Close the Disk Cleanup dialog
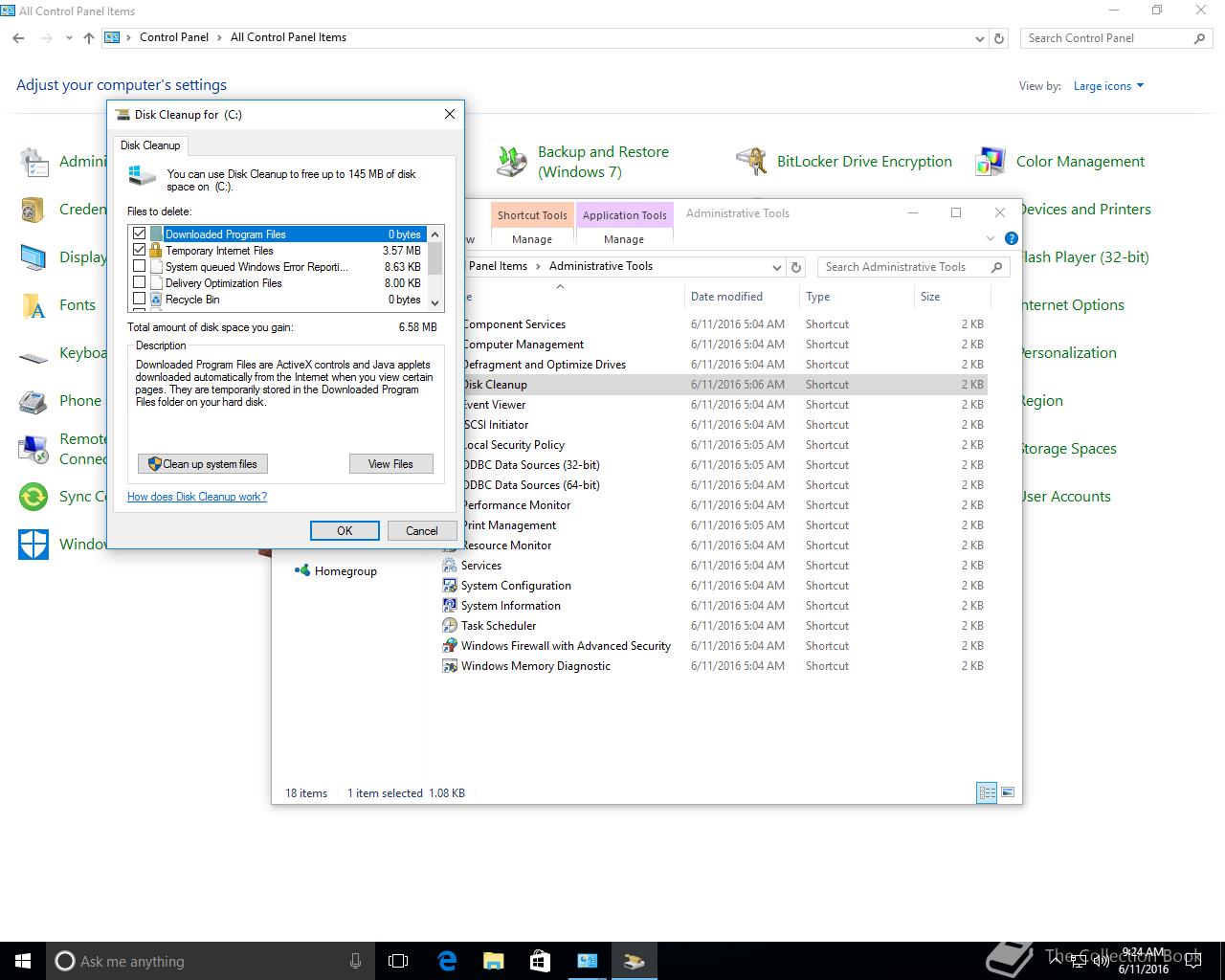 pos(450,114)
